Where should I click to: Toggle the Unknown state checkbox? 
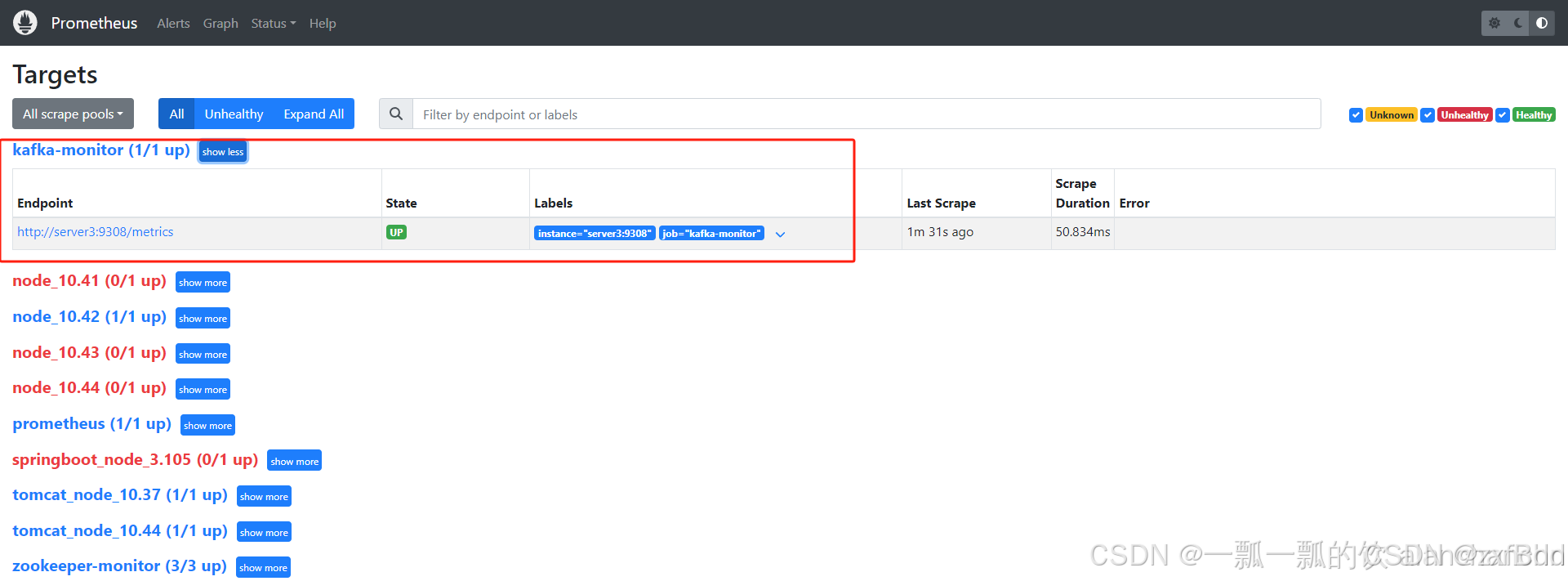[x=1356, y=115]
